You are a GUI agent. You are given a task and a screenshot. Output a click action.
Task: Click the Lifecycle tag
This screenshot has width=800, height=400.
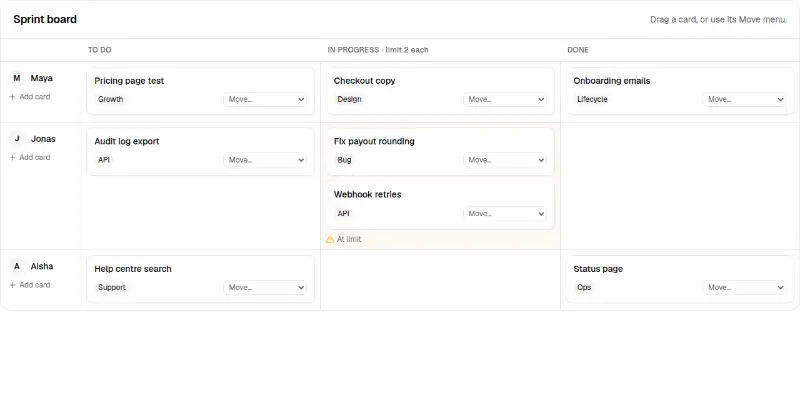(592, 99)
